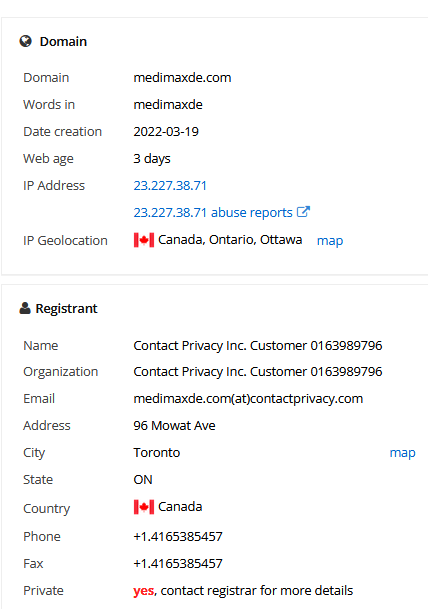Click the external link icon after abuse reports
The width and height of the screenshot is (428, 609).
[303, 212]
